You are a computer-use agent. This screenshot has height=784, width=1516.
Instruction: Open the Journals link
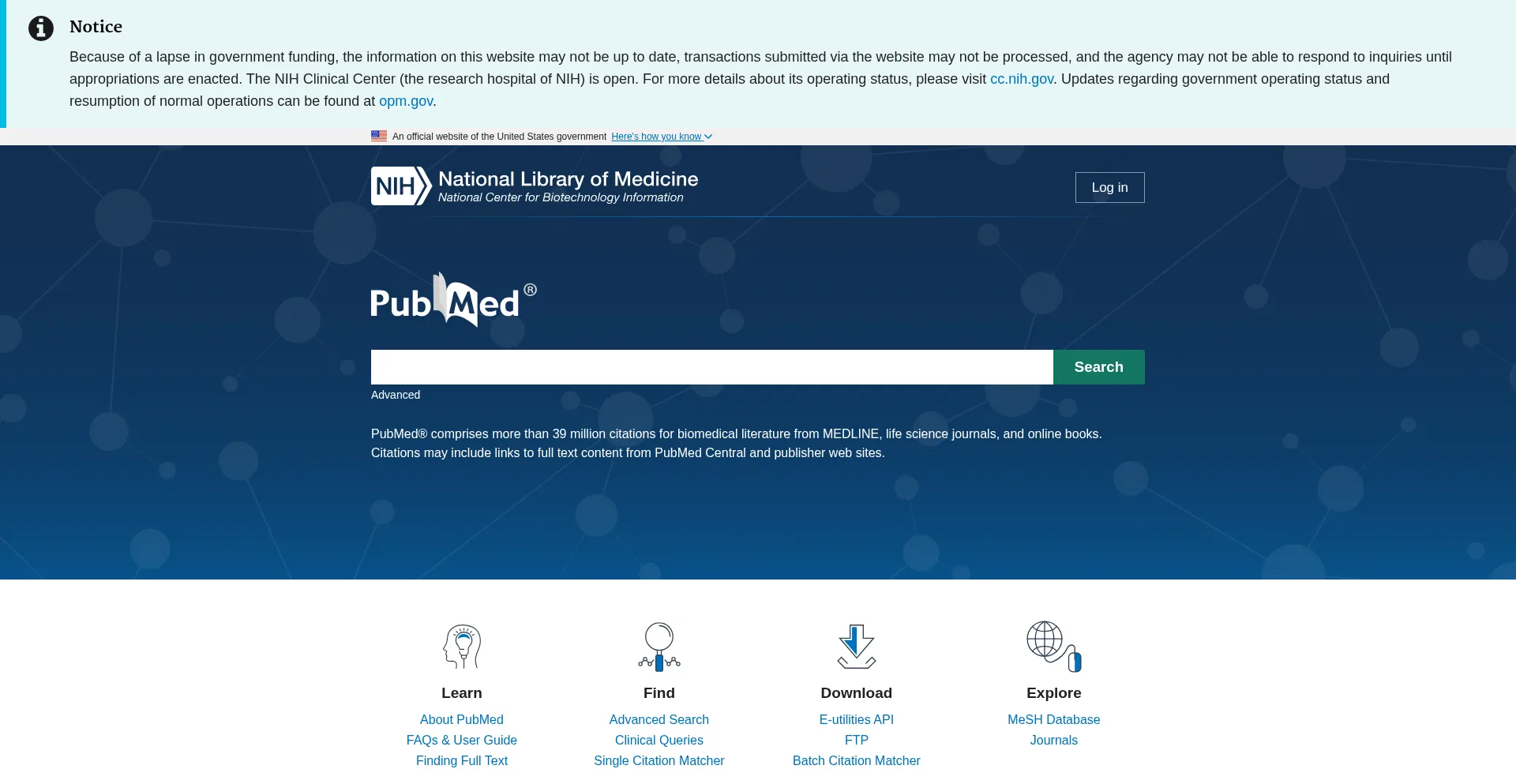pos(1054,740)
